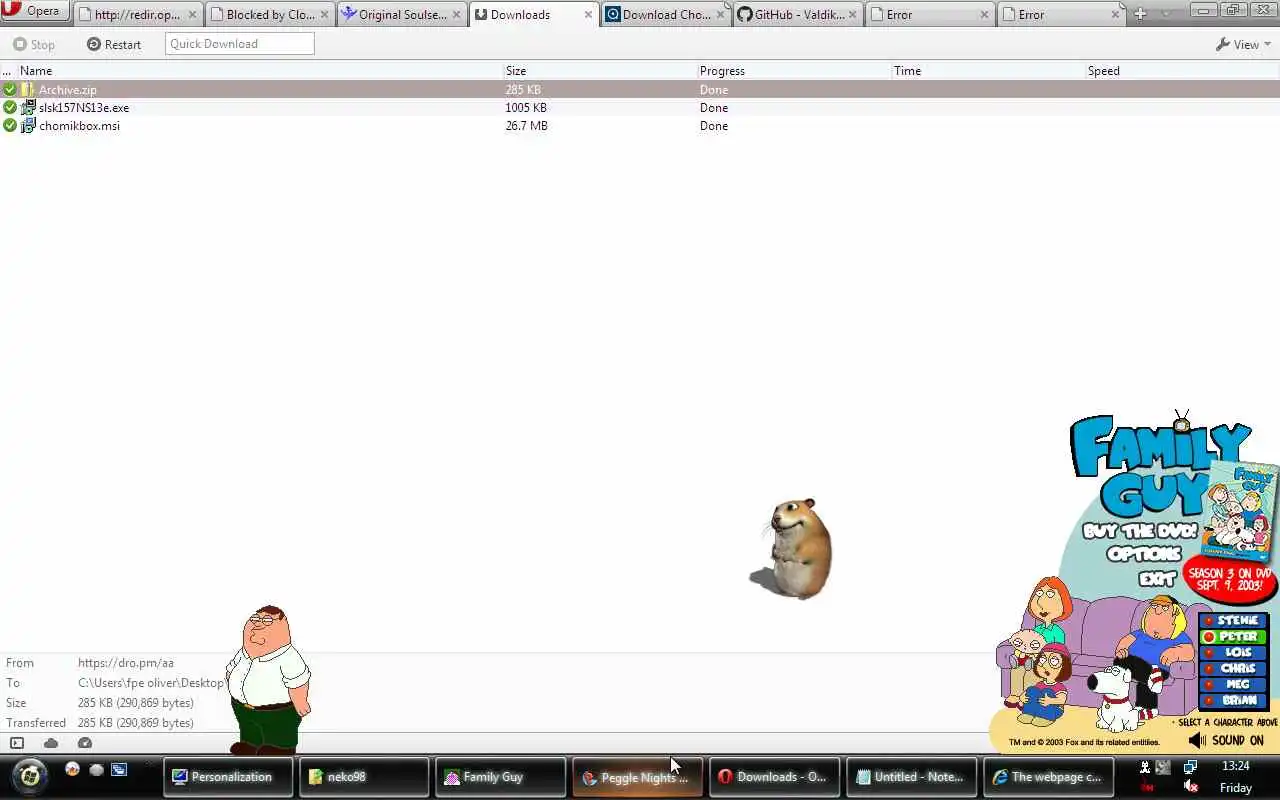This screenshot has height=800, width=1280.
Task: Click the Peter Griffin desktop character
Action: coord(269,679)
